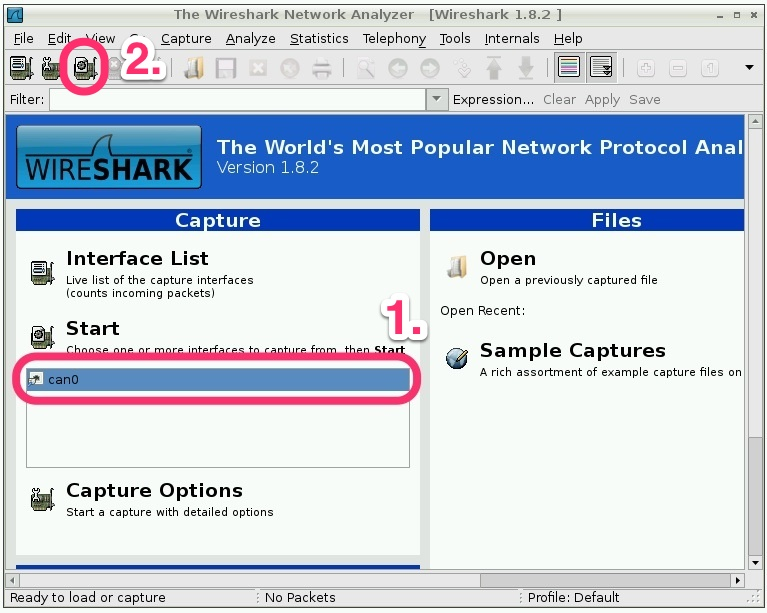Click Sample Captures globe icon
Image resolution: width=767 pixels, height=613 pixels.
[457, 359]
